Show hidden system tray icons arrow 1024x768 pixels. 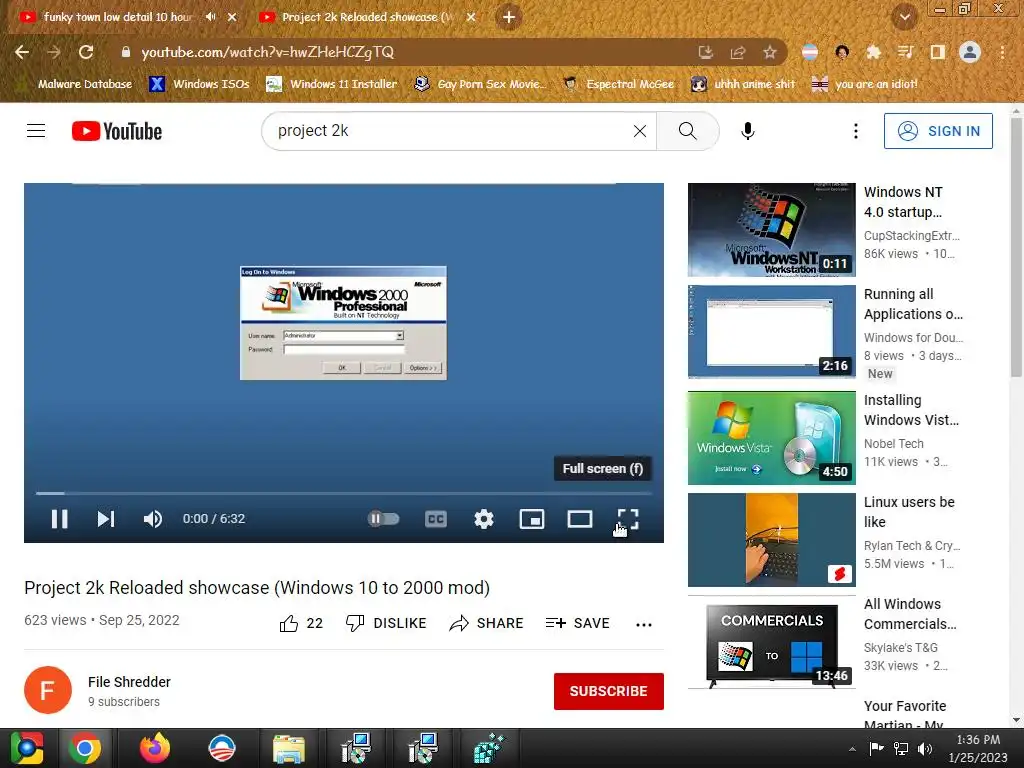point(852,749)
